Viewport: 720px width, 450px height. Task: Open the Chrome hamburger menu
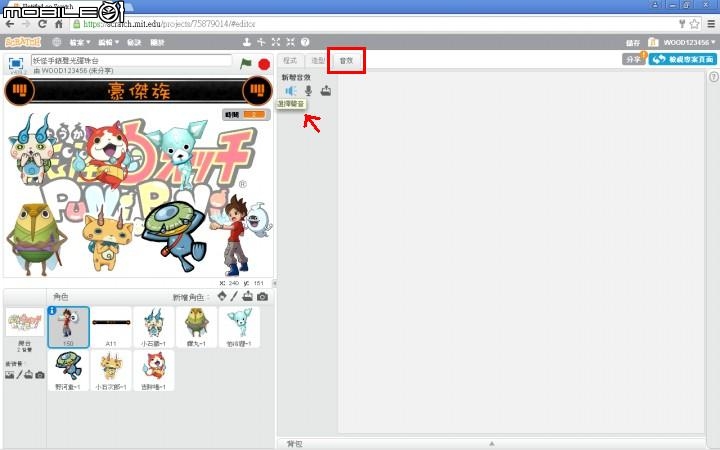[711, 24]
